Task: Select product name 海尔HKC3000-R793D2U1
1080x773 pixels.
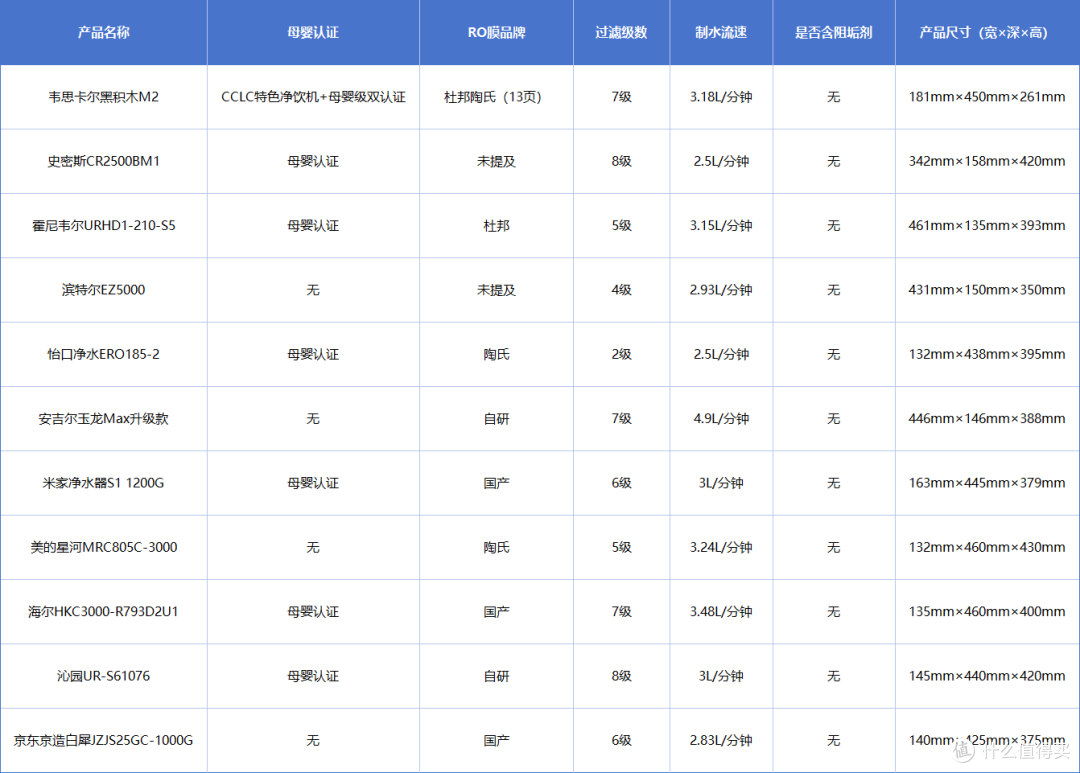Action: coord(103,611)
